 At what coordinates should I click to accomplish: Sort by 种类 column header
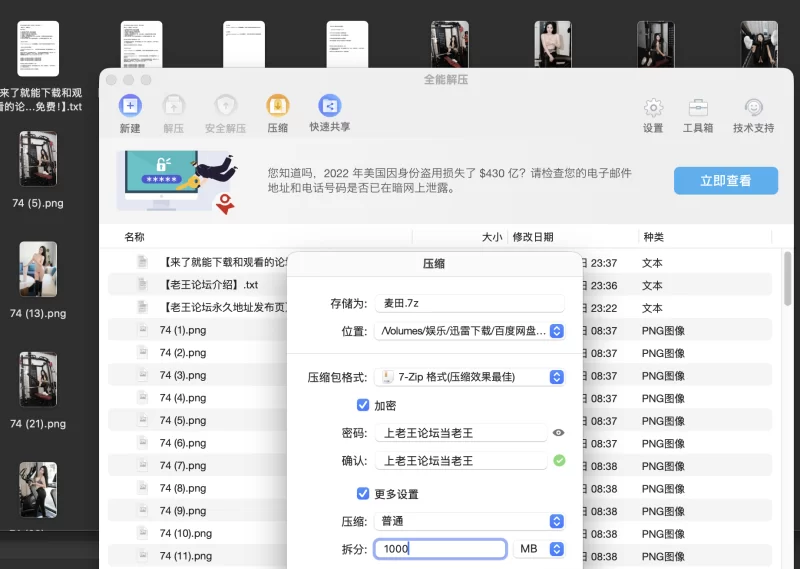click(653, 237)
